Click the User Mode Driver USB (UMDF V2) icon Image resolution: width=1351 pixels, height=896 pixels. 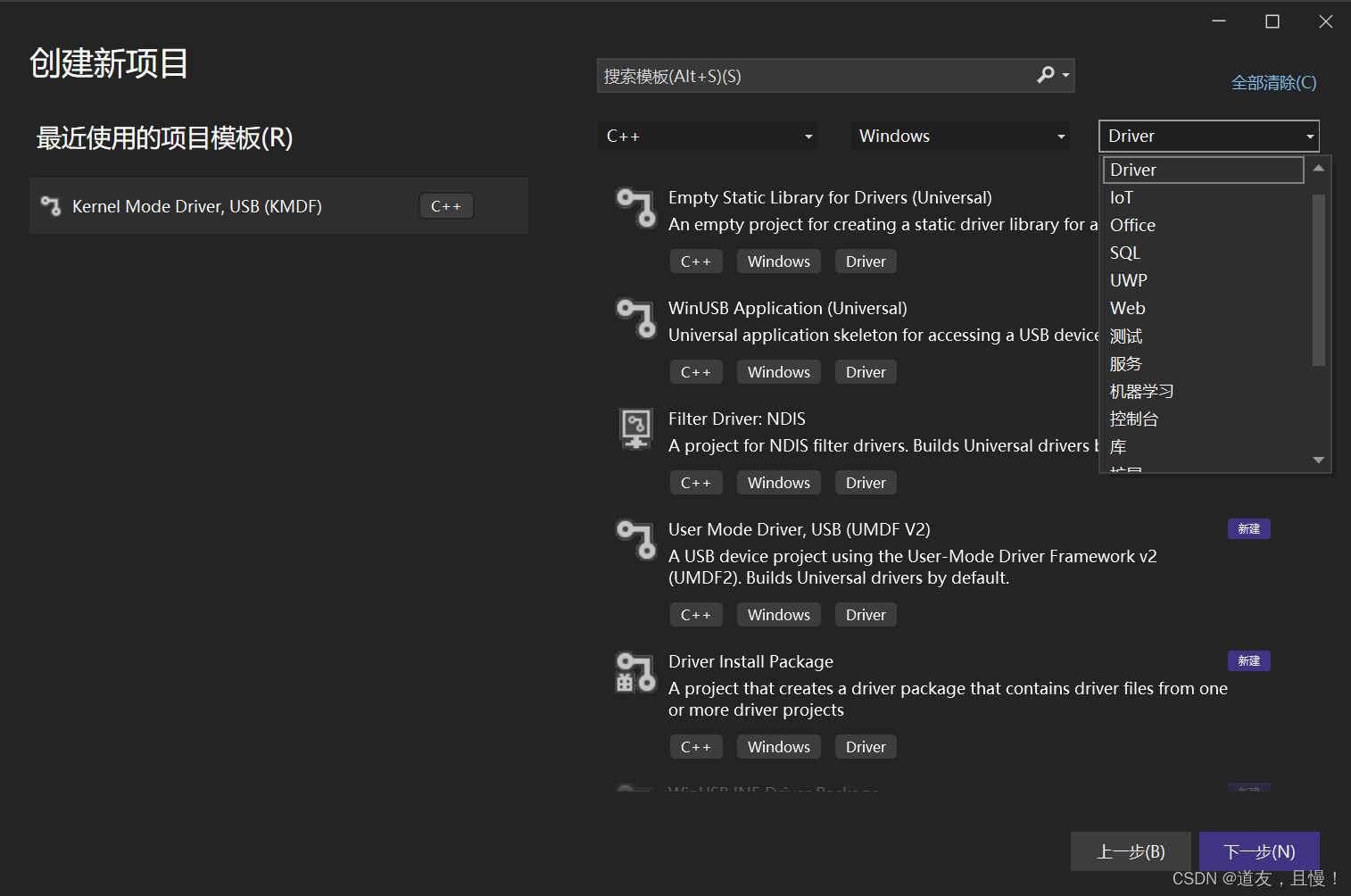[x=635, y=540]
